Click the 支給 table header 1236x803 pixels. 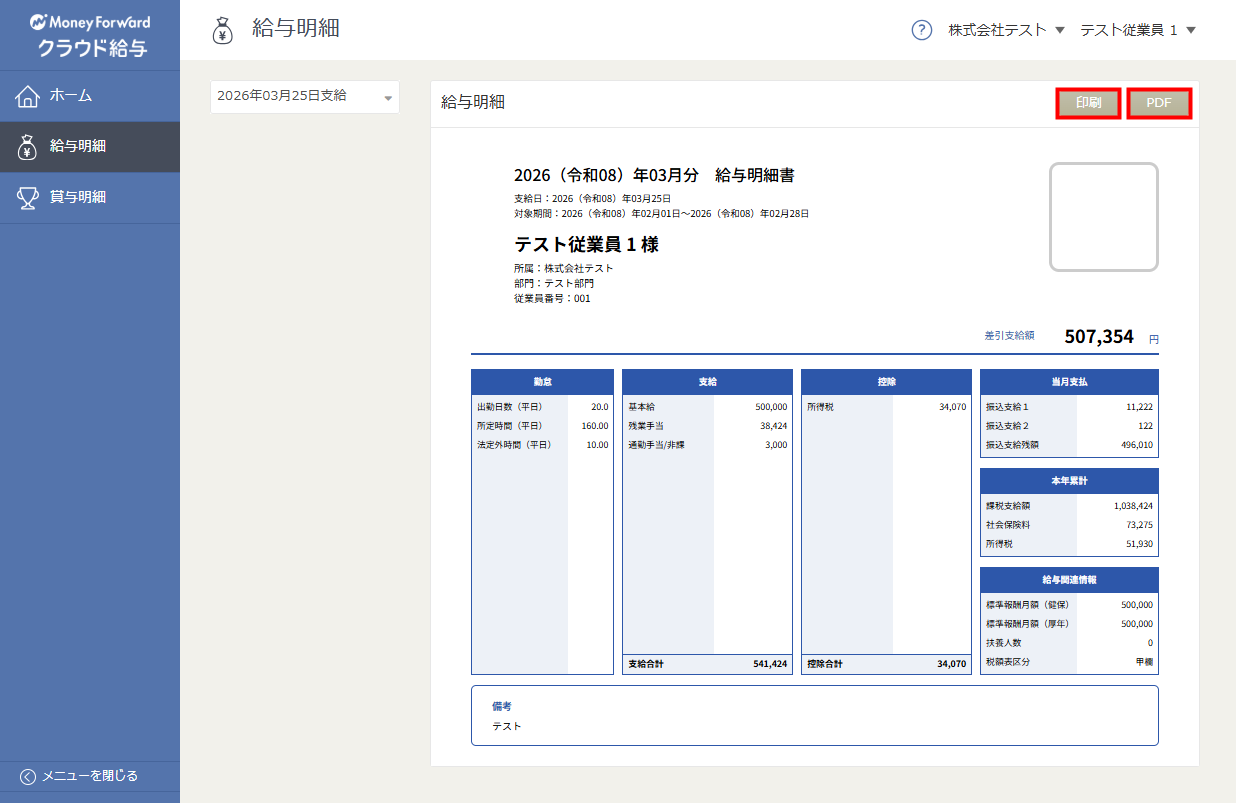point(707,382)
